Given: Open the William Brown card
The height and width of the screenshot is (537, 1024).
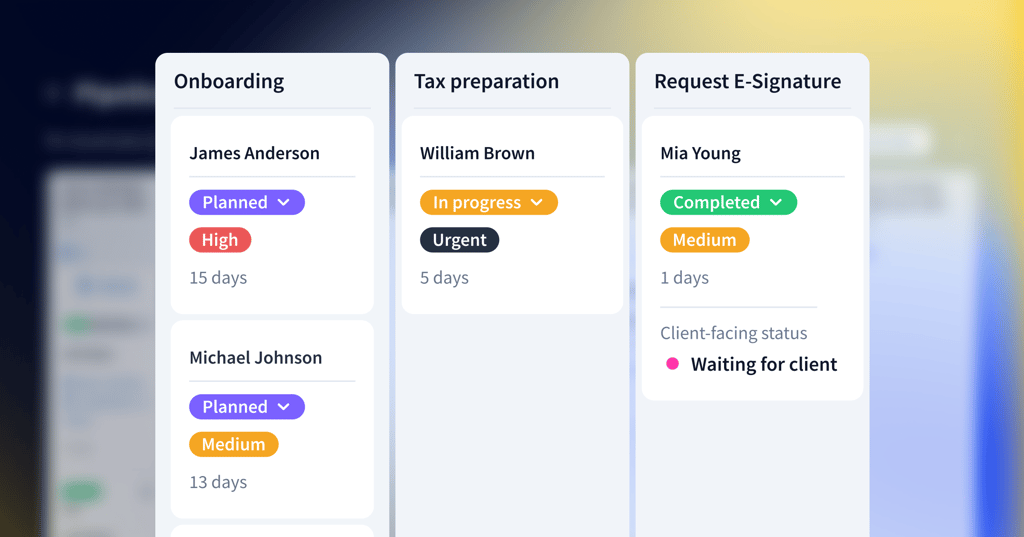Looking at the screenshot, I should tap(477, 153).
